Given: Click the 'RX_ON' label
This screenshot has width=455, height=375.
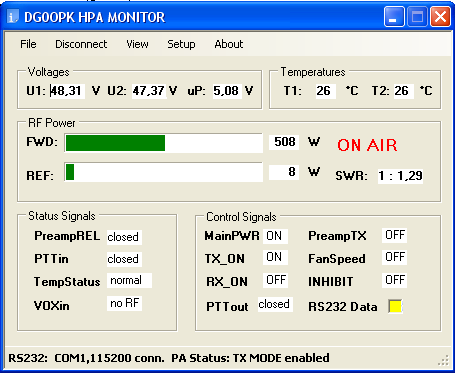Looking at the screenshot, I should point(227,282).
